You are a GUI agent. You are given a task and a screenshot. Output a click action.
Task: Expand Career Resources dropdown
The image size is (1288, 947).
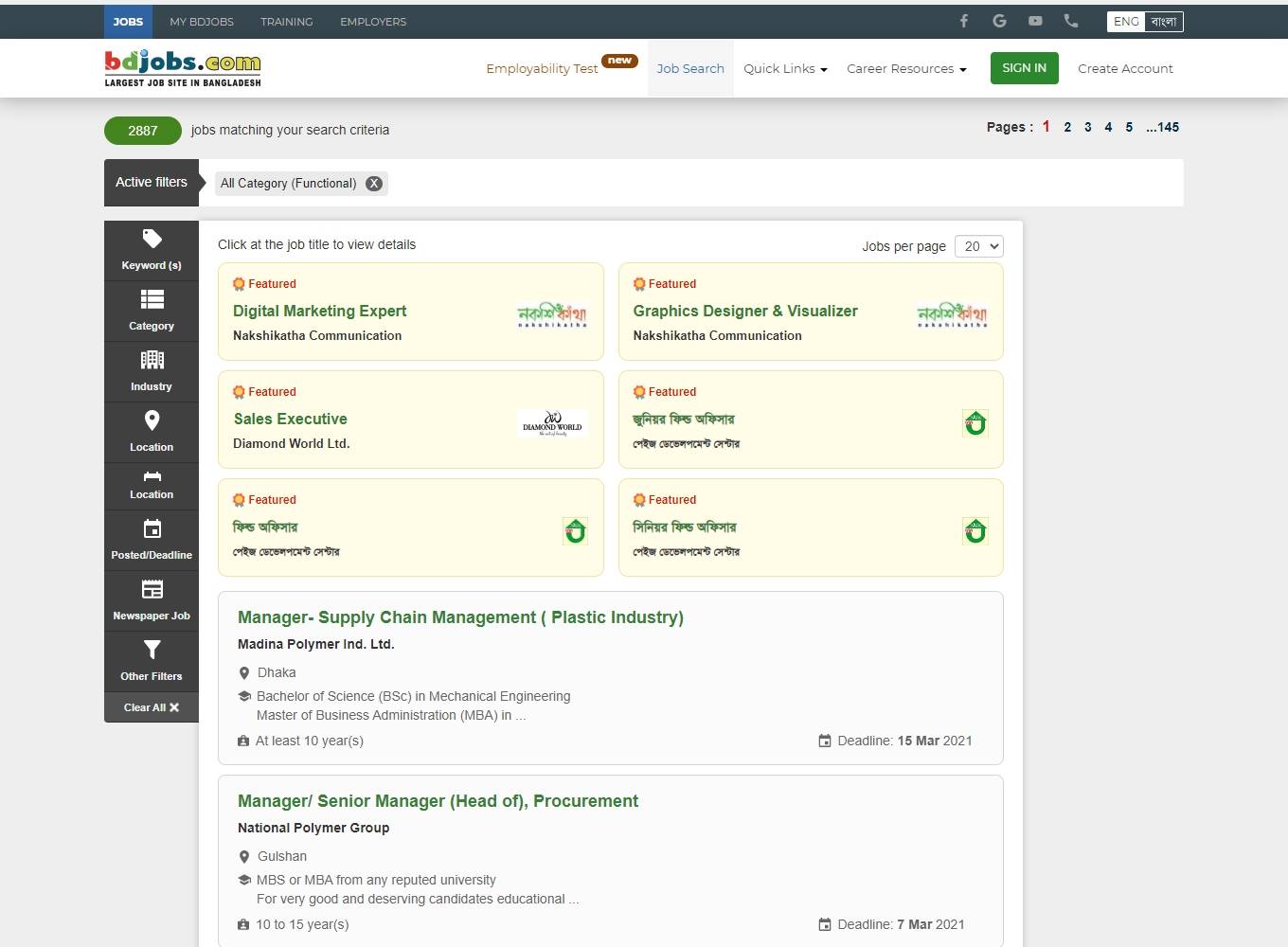coord(906,69)
